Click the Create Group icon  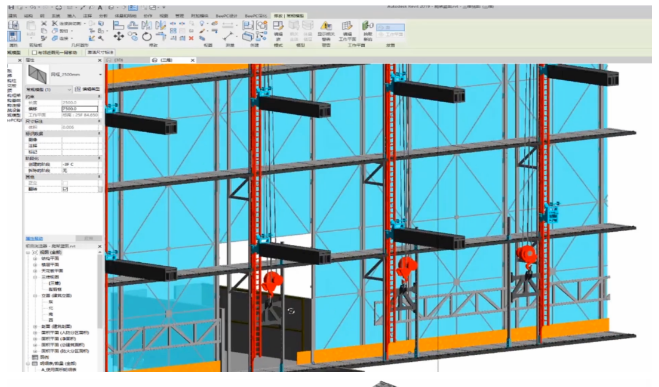[x=261, y=25]
